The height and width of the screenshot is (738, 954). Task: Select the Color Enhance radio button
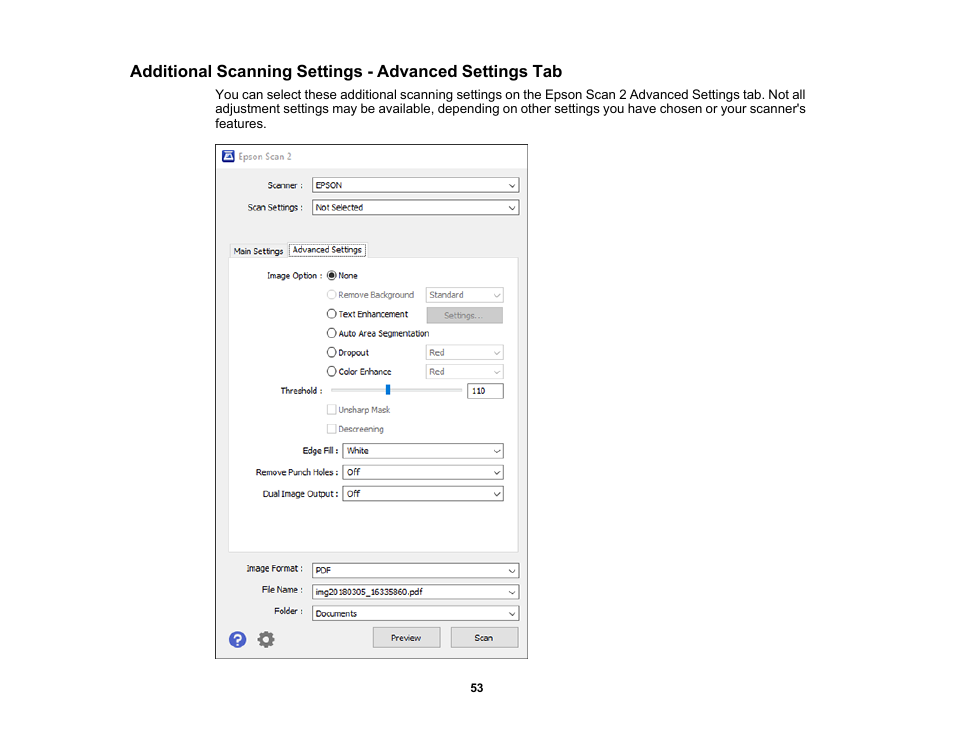click(332, 371)
